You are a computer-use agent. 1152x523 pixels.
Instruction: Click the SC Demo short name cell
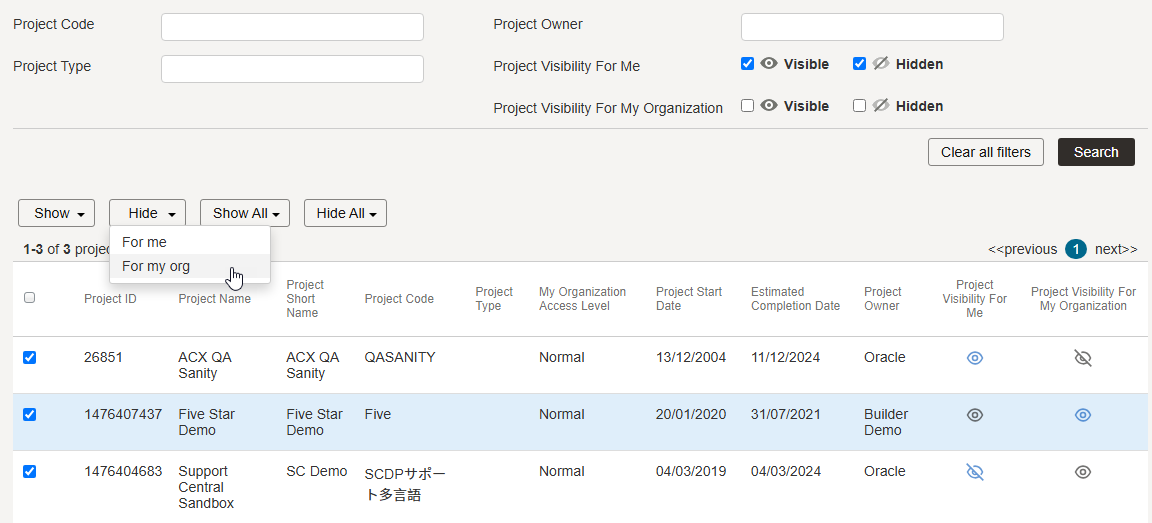coord(317,472)
